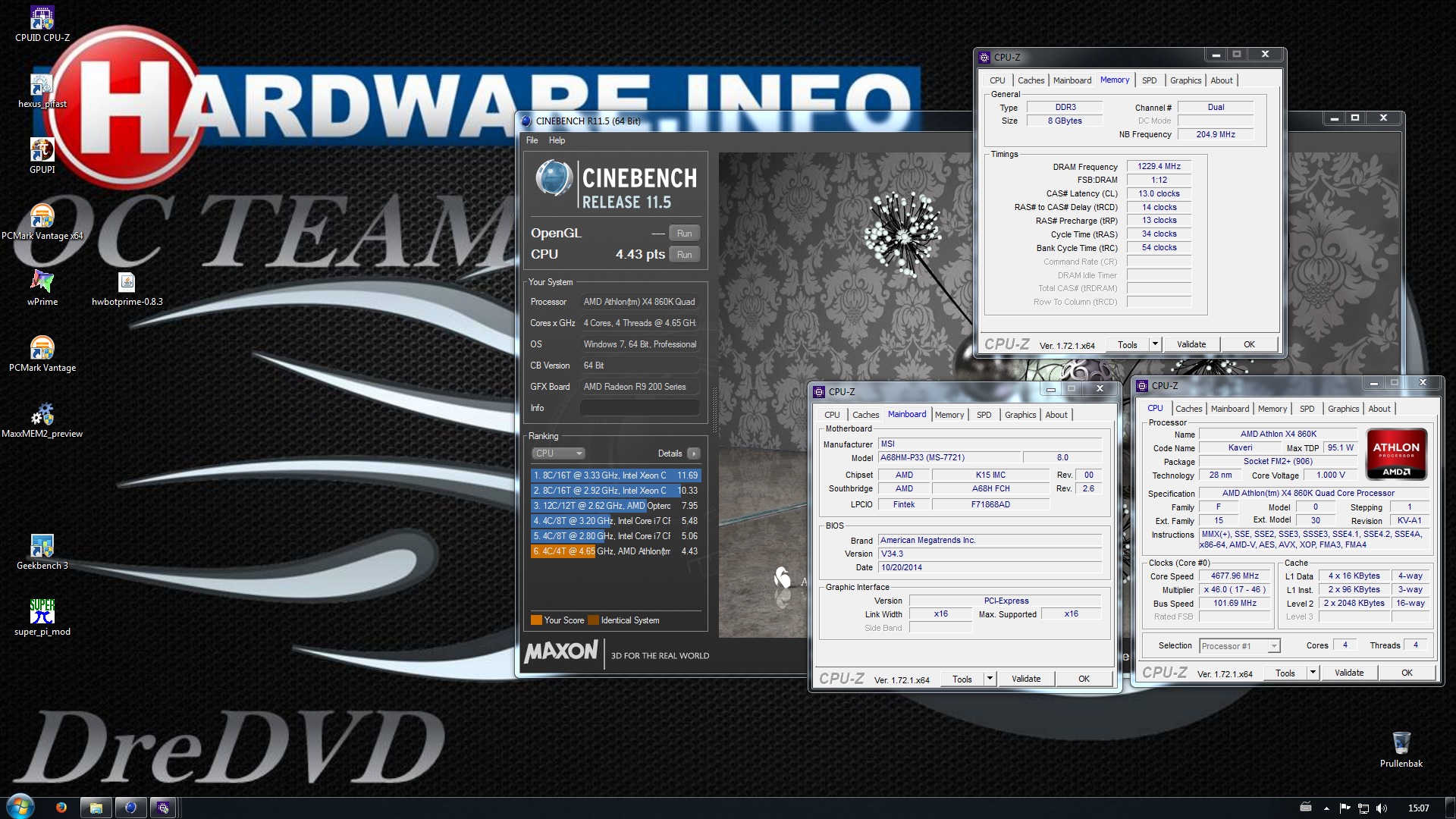This screenshot has width=1456, height=819.
Task: Launch the wPrime desktop icon
Action: tap(42, 288)
